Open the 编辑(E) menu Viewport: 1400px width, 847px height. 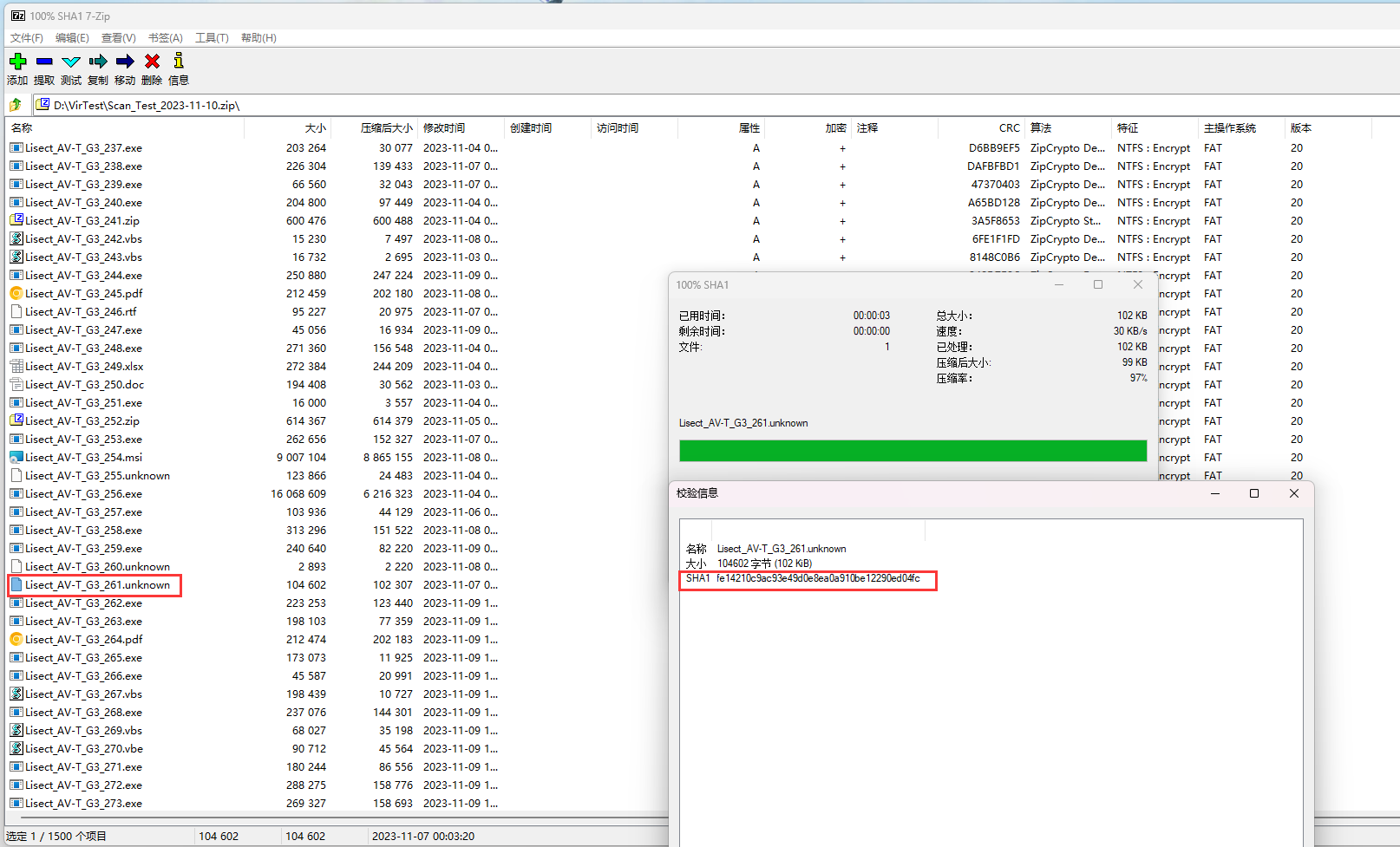(x=72, y=38)
